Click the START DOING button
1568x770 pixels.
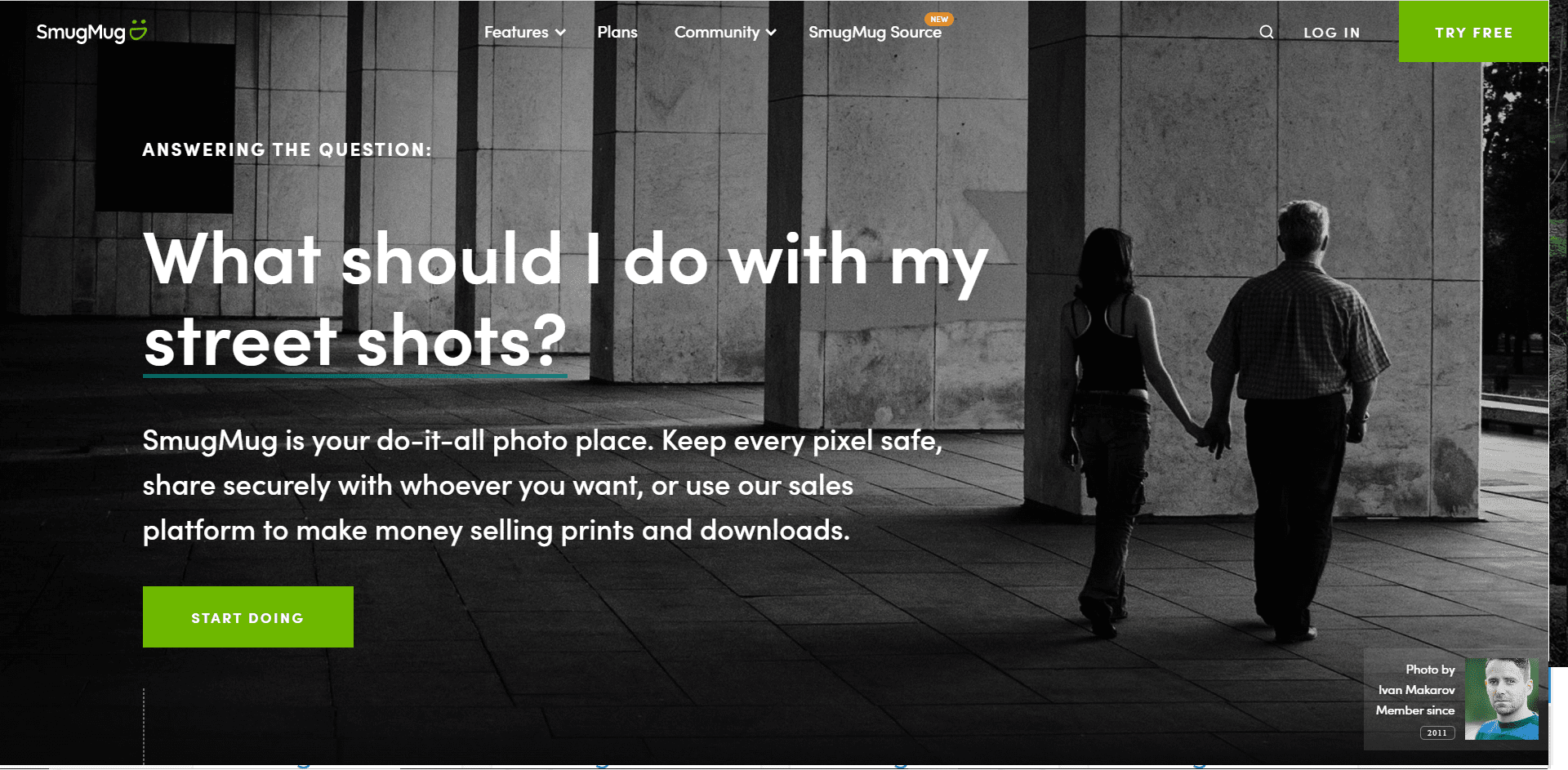tap(248, 617)
